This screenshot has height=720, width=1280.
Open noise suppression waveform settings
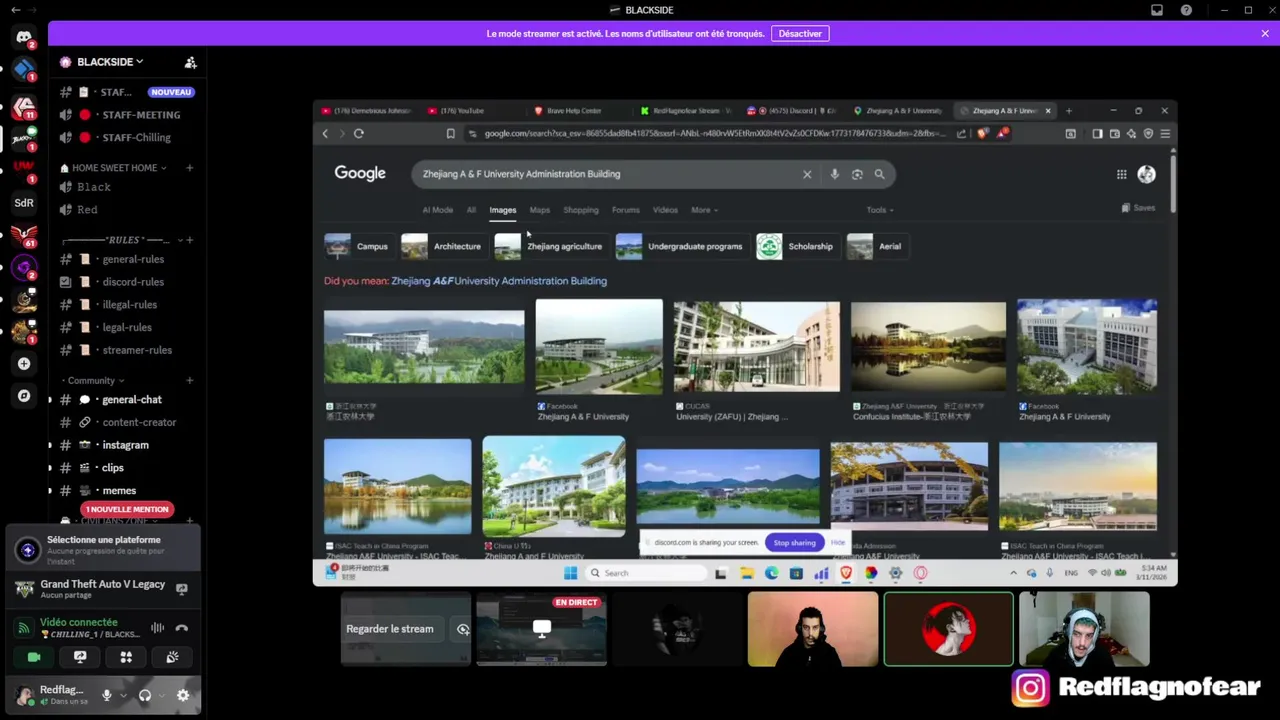157,628
